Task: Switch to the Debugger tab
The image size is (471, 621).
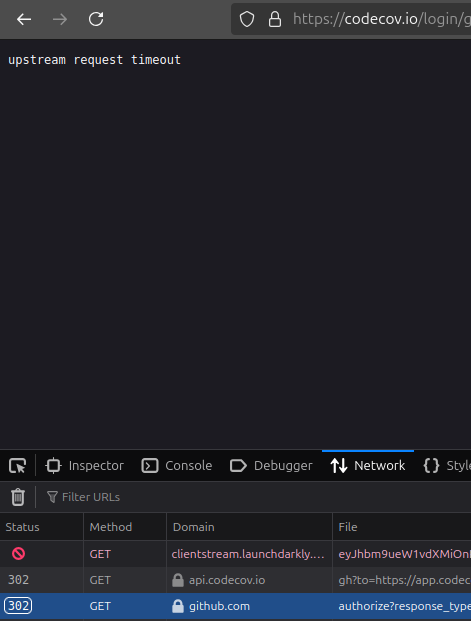Action: [x=271, y=466]
